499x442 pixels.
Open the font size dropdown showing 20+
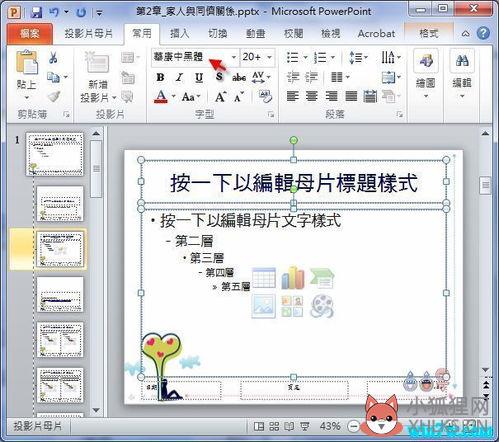point(258,57)
